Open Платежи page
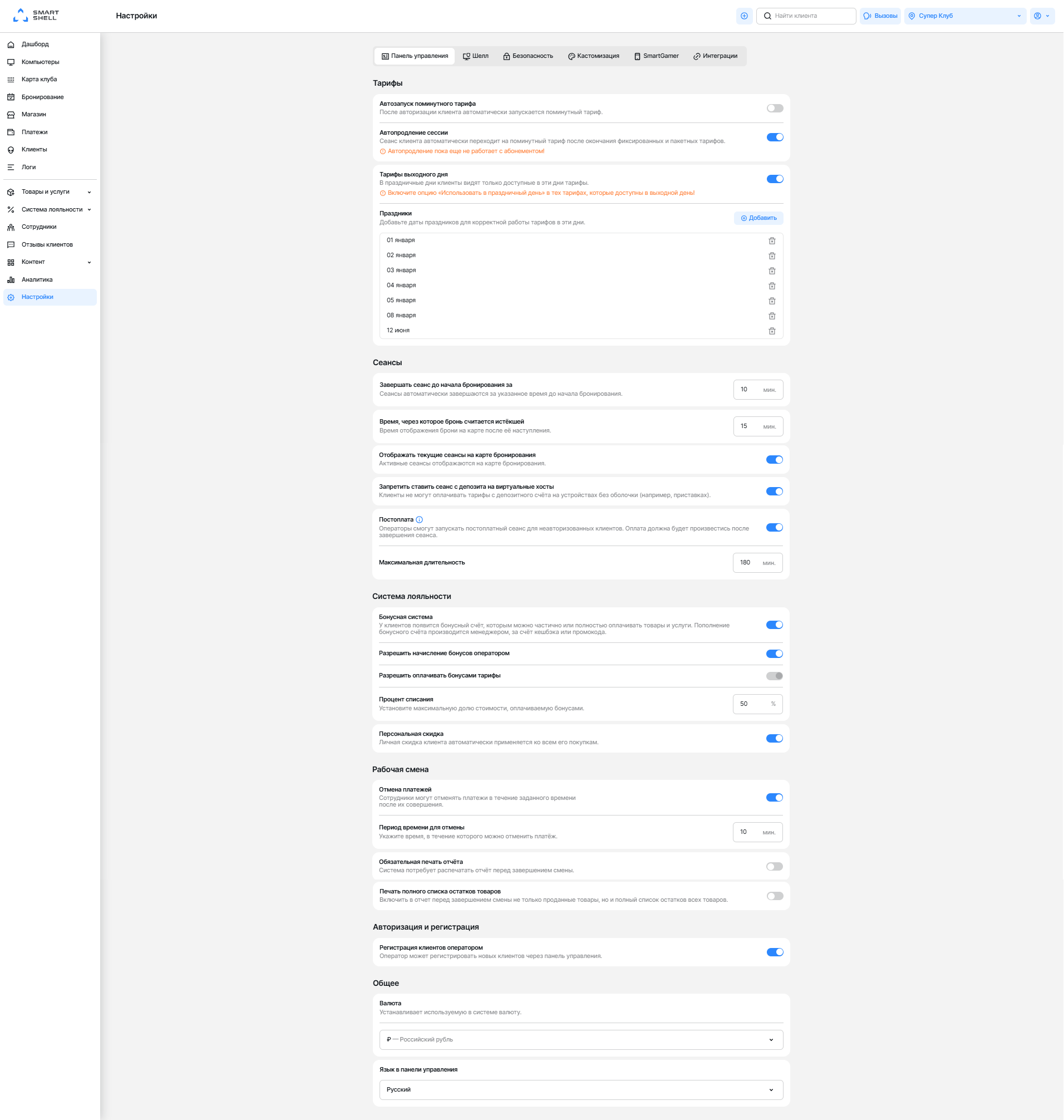 [x=50, y=132]
